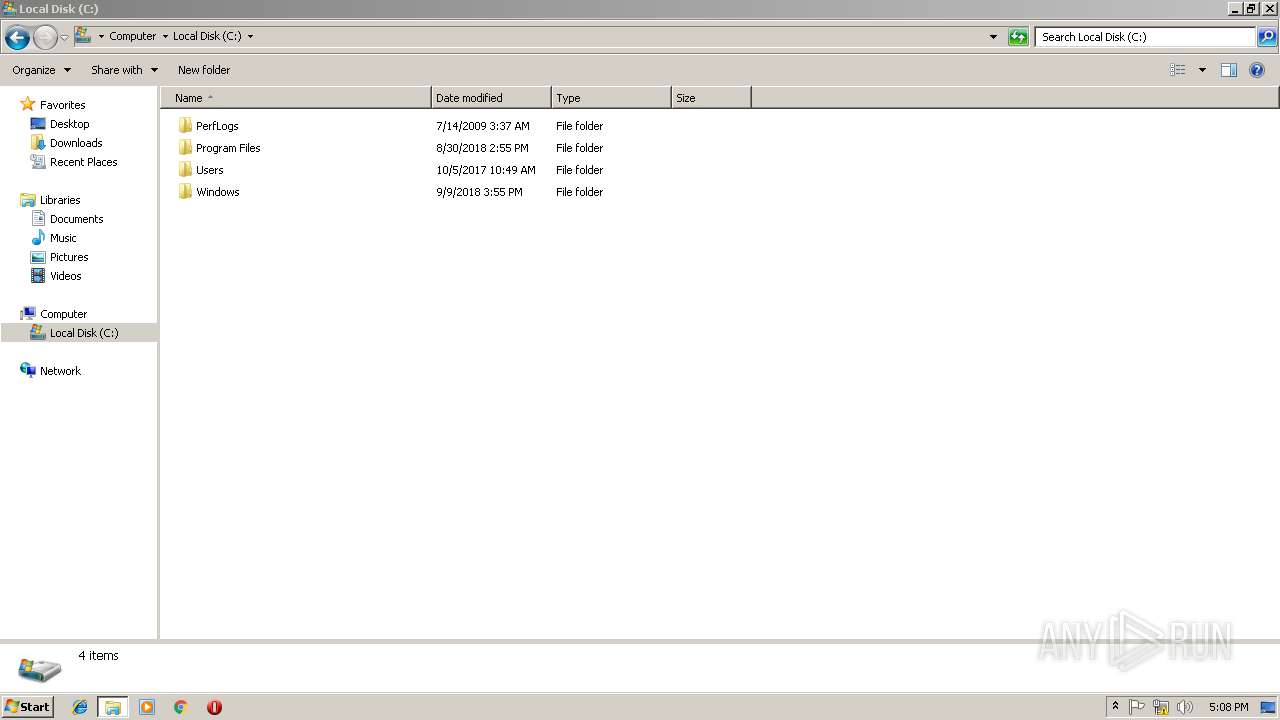Click Computer in the address bar
The height and width of the screenshot is (720, 1280).
(x=132, y=37)
